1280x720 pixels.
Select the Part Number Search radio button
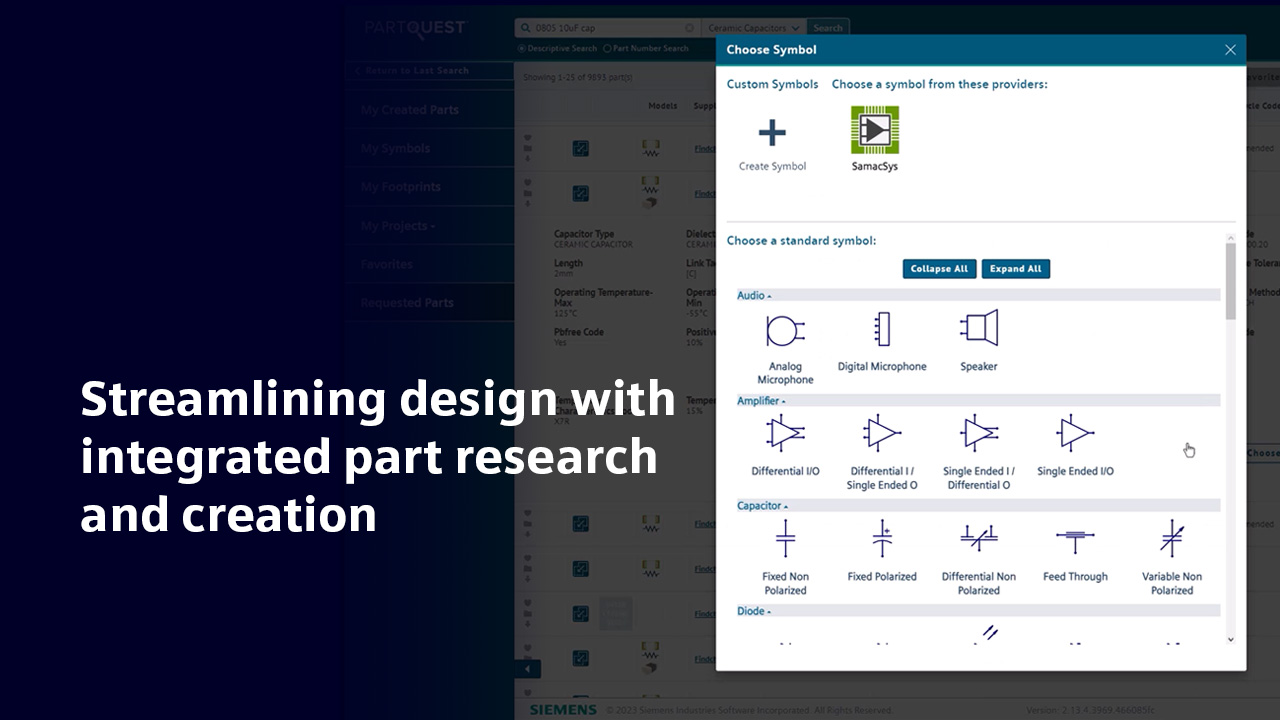pyautogui.click(x=607, y=48)
